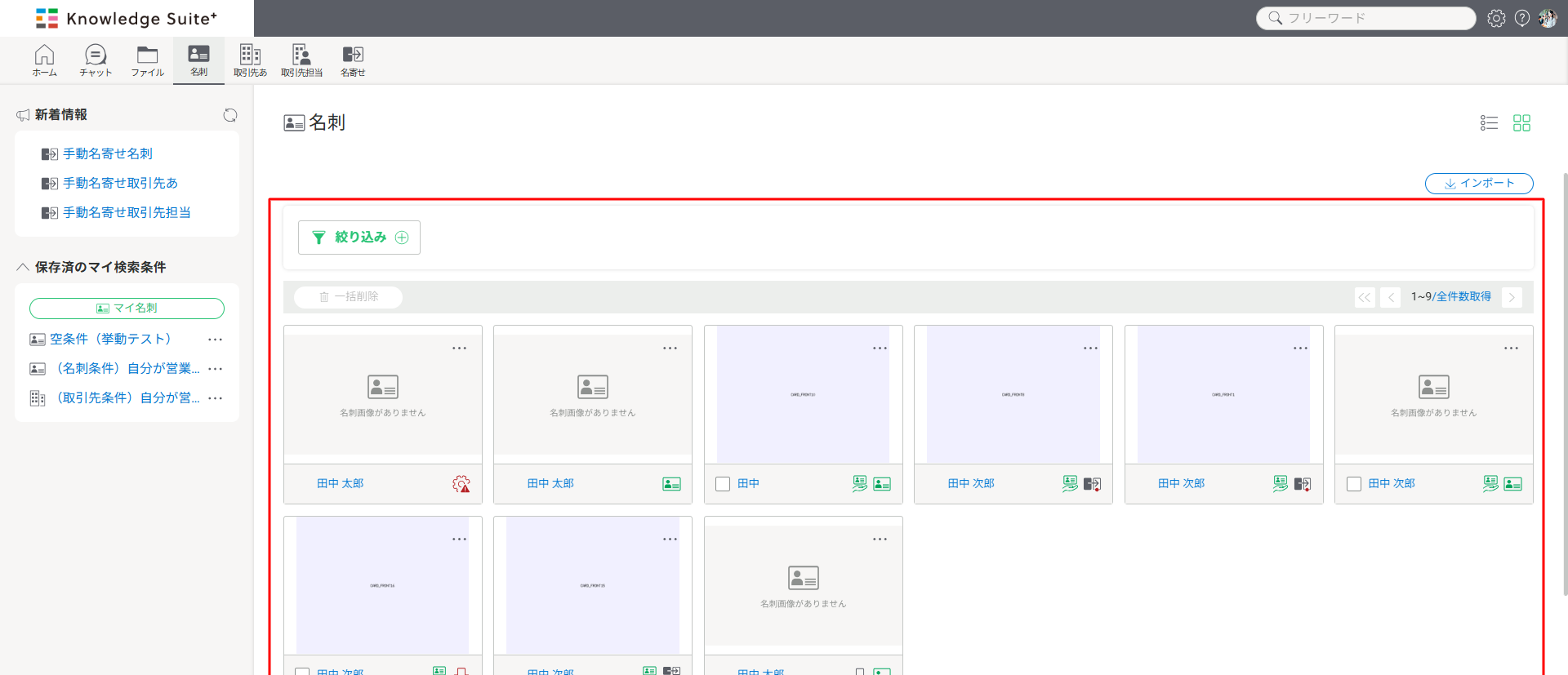Image resolution: width=1568 pixels, height=675 pixels.
Task: Open ellipsis menu on imageless 田中 次郎 card
Action: (x=1511, y=349)
